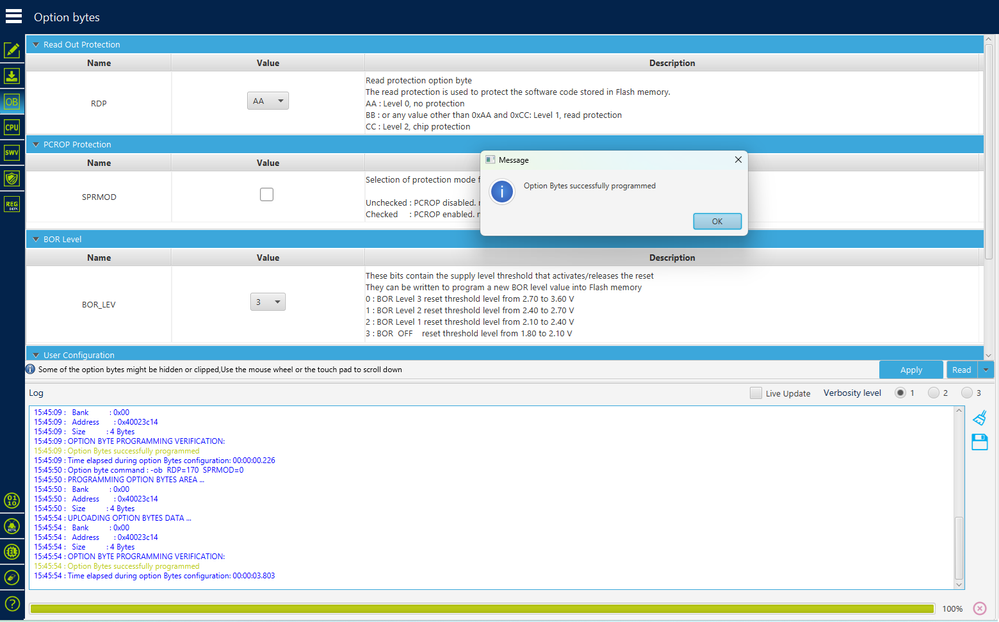Open the CPU panel icon
The width and height of the screenshot is (999, 622).
pyautogui.click(x=12, y=127)
